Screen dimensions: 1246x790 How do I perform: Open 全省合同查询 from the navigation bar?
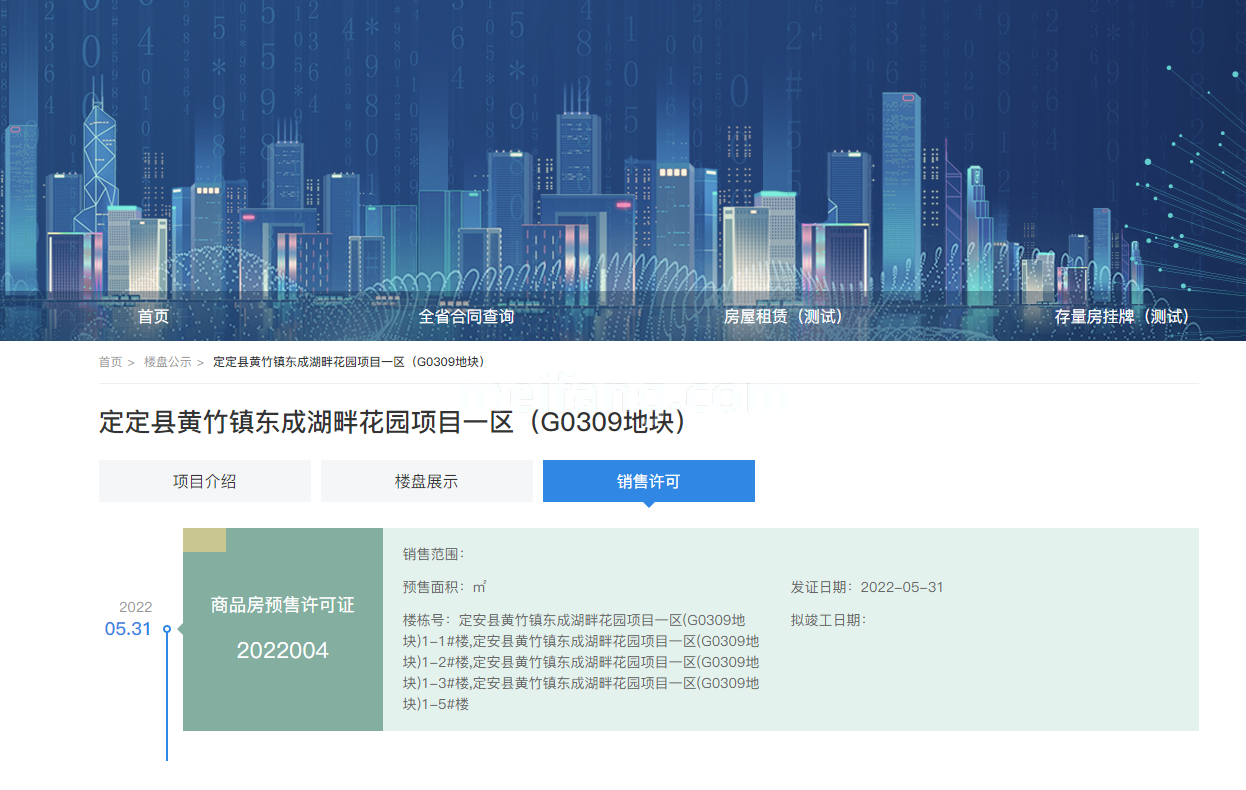[x=466, y=316]
